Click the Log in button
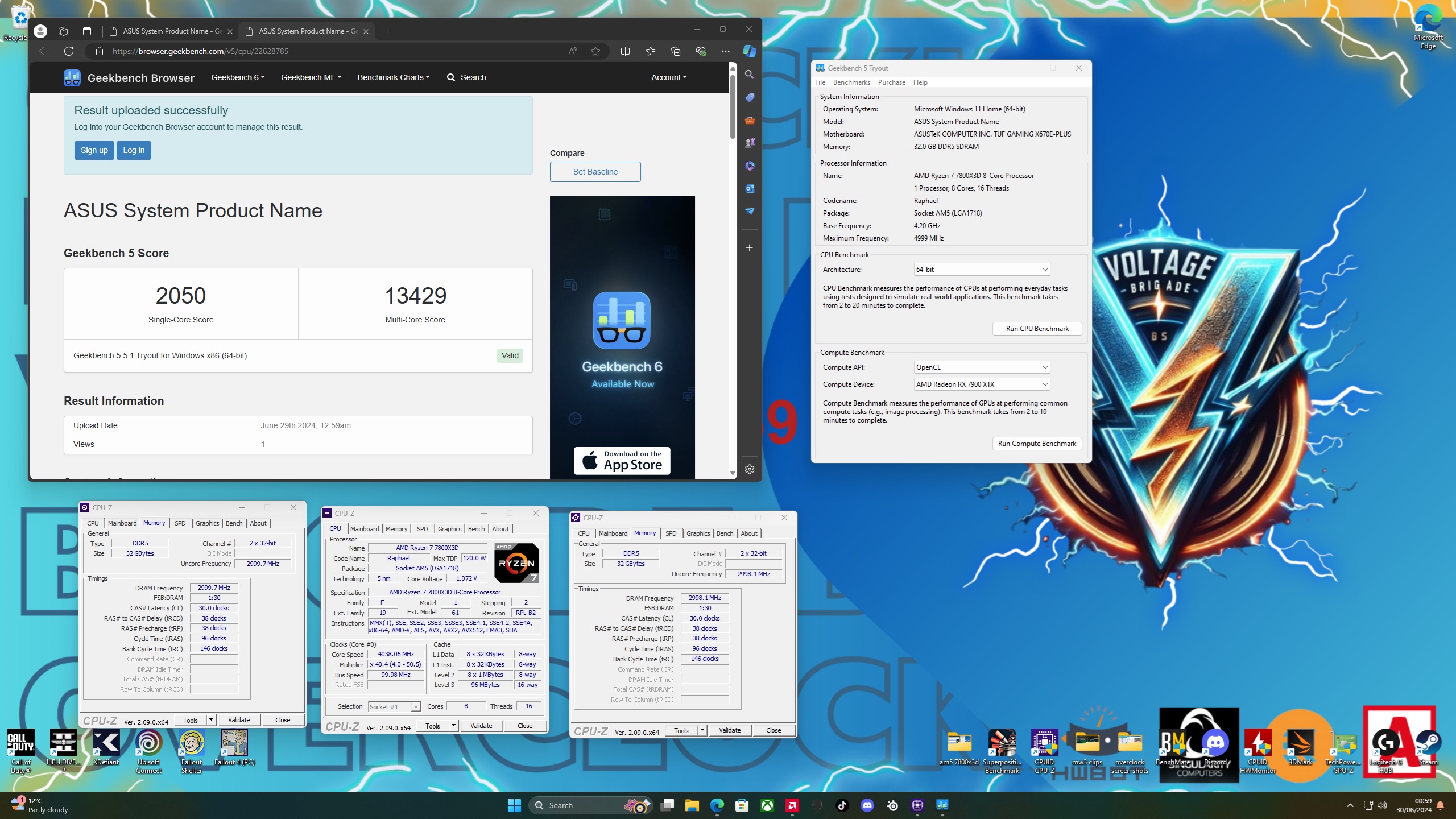The image size is (1456, 819). 134,150
